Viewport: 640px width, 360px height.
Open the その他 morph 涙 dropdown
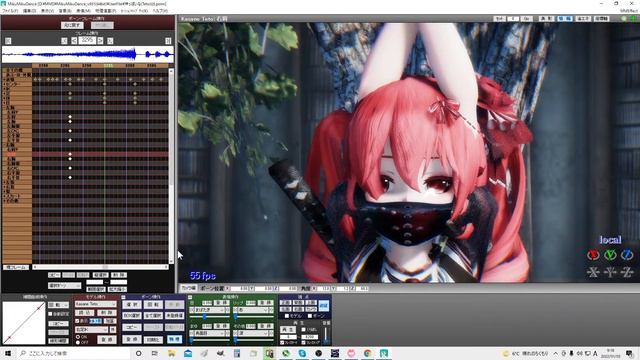pos(254,333)
